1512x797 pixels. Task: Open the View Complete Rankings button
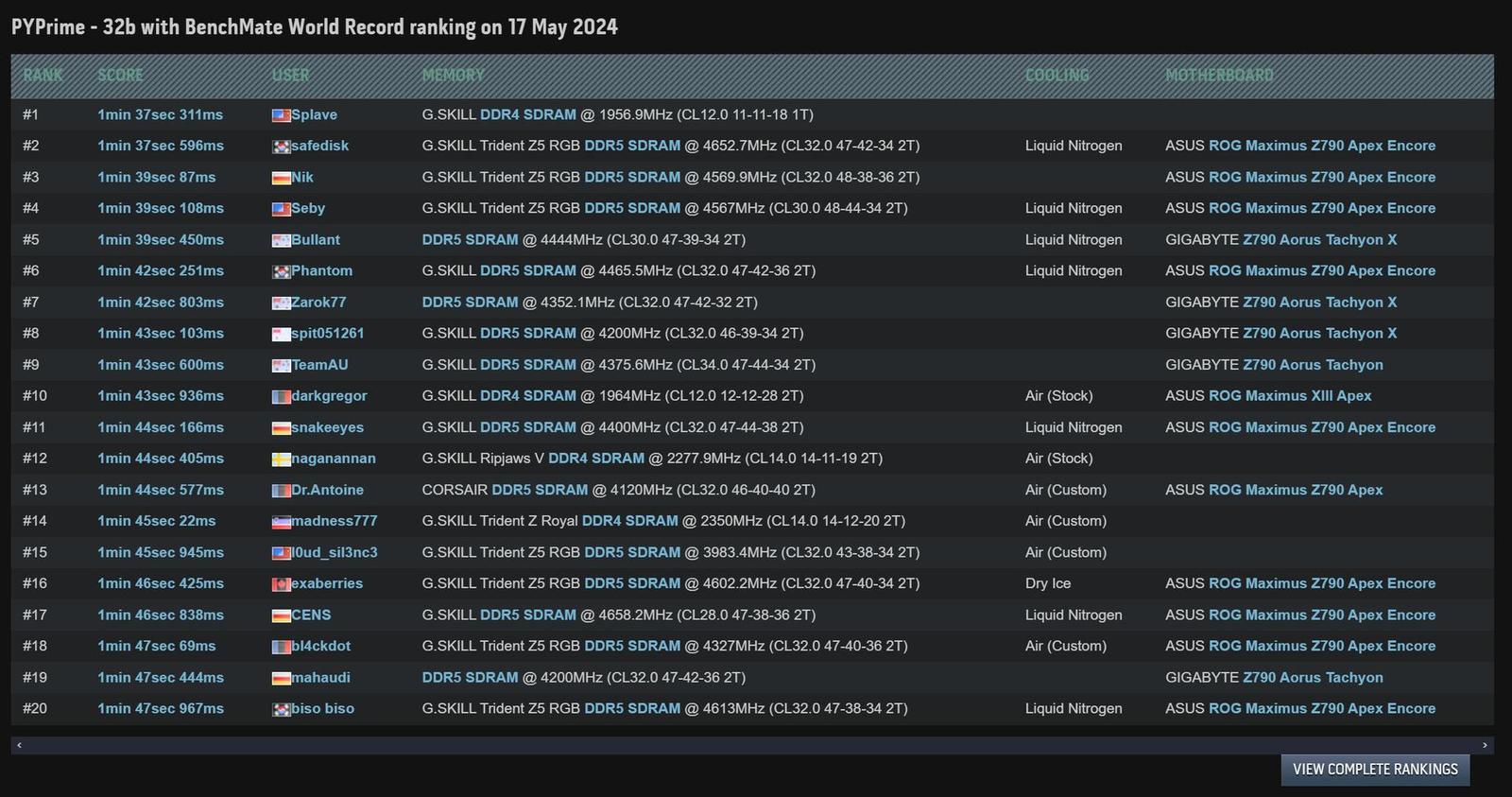click(x=1375, y=770)
